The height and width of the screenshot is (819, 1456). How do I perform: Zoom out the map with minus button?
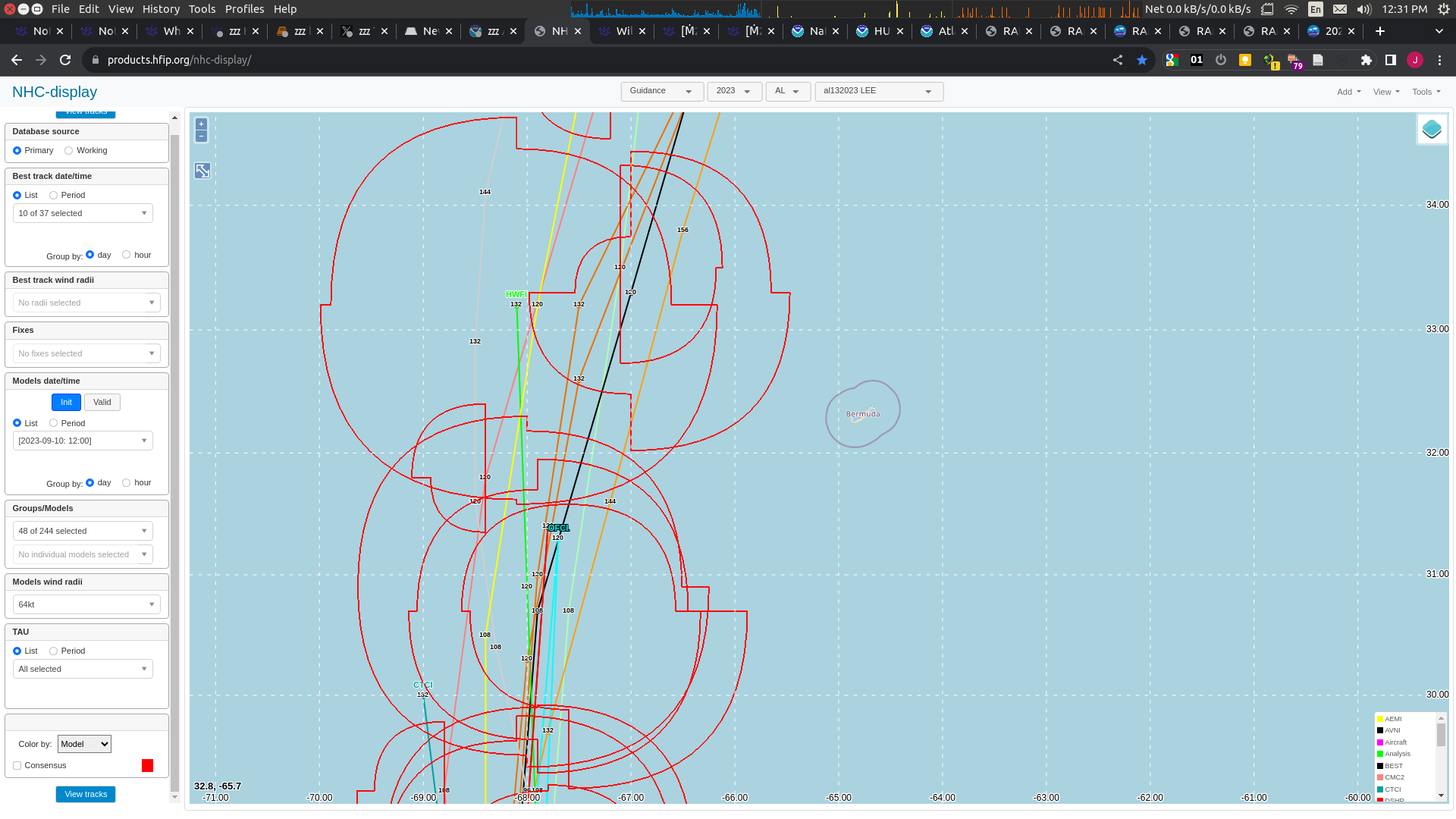pos(201,136)
